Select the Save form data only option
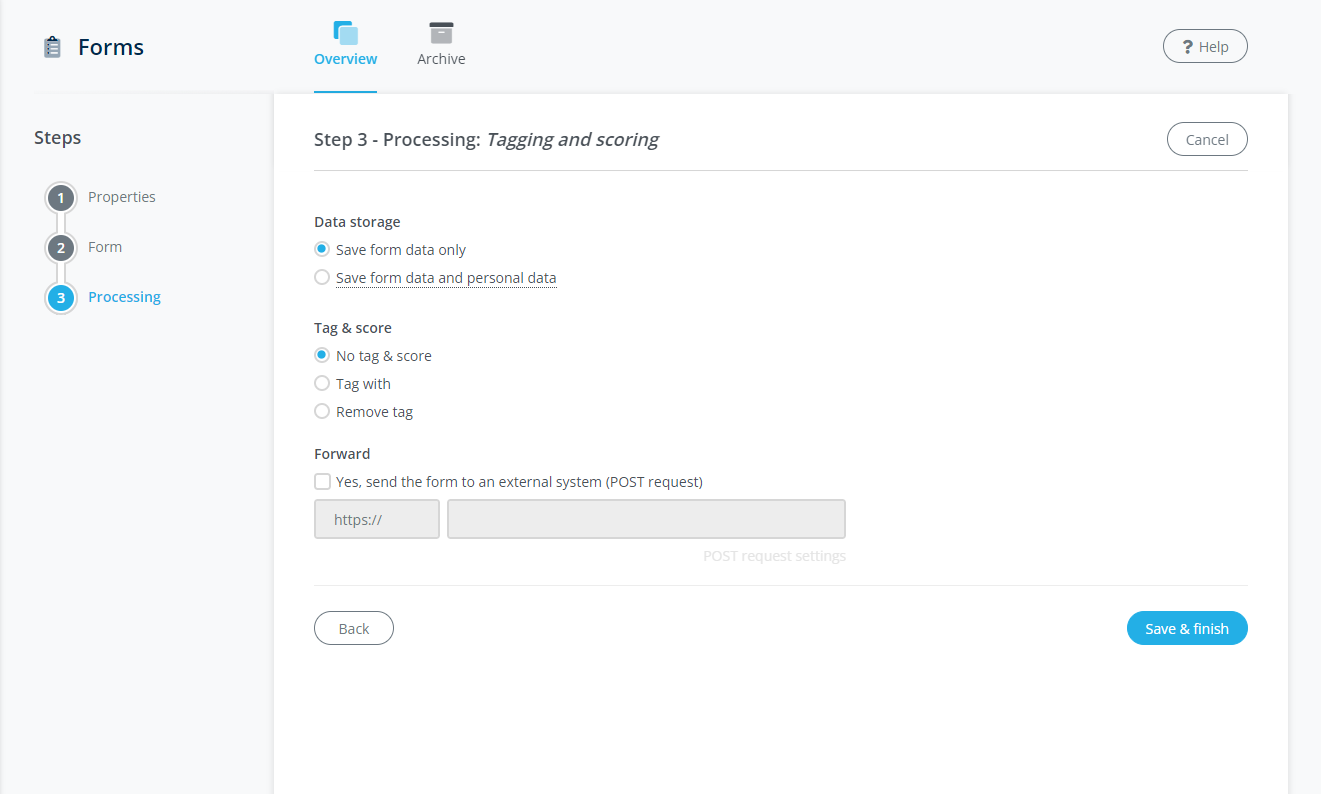 pyautogui.click(x=322, y=249)
